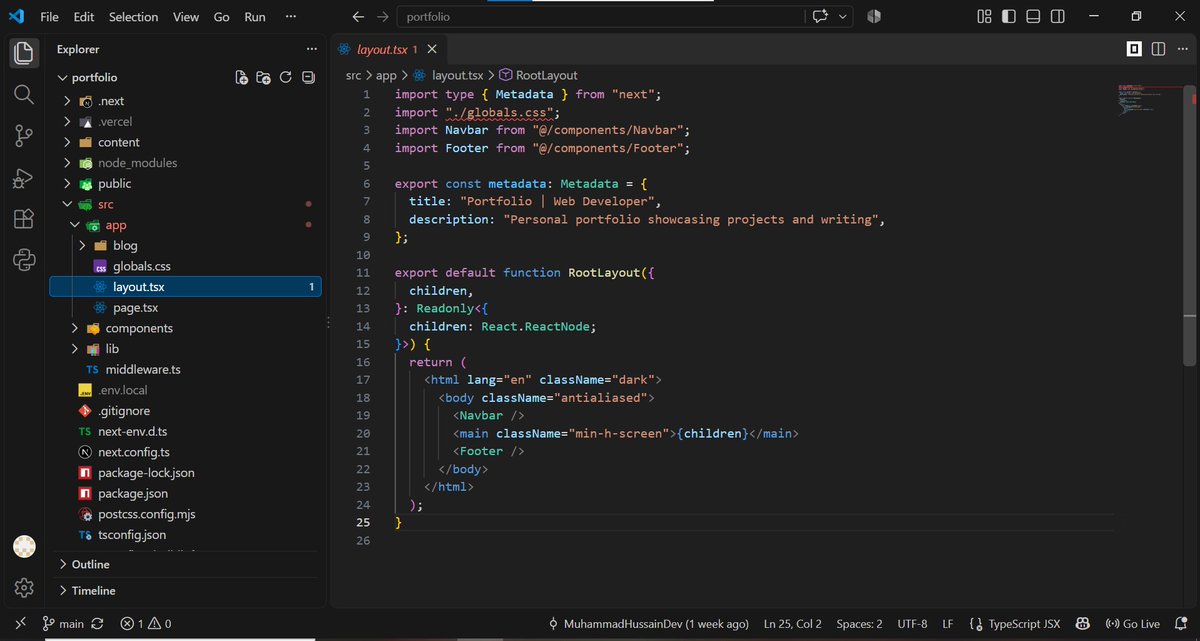Synchronize changes icon in status bar

pos(97,623)
